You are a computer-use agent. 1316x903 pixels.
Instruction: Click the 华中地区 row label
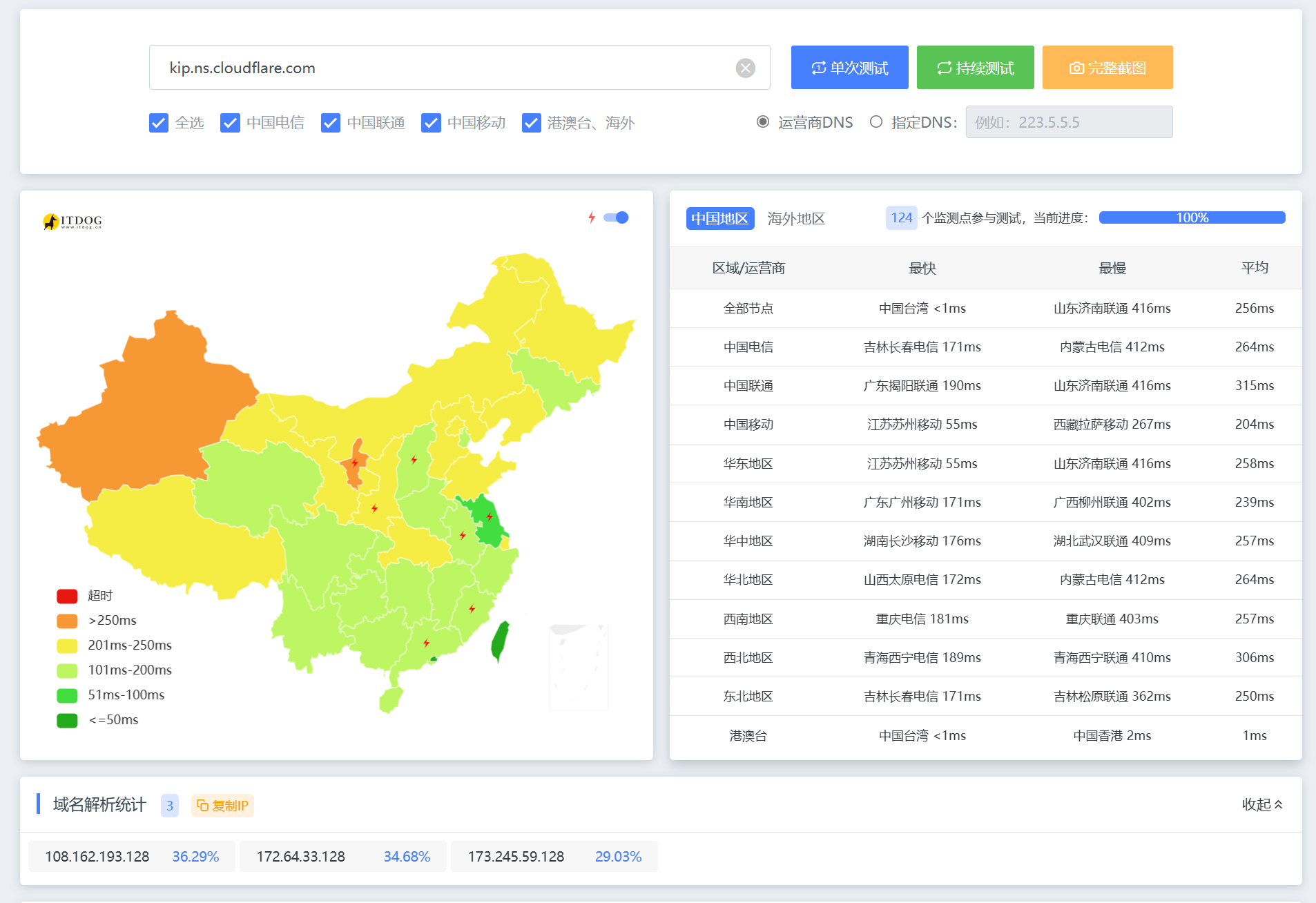748,541
